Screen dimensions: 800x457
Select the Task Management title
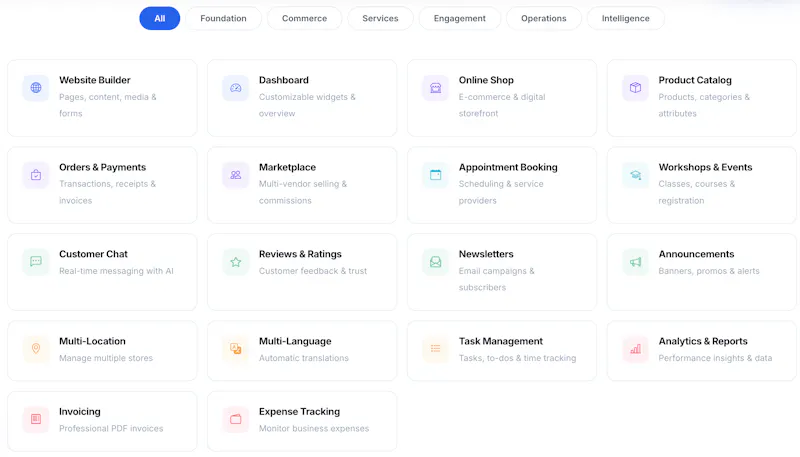501,341
